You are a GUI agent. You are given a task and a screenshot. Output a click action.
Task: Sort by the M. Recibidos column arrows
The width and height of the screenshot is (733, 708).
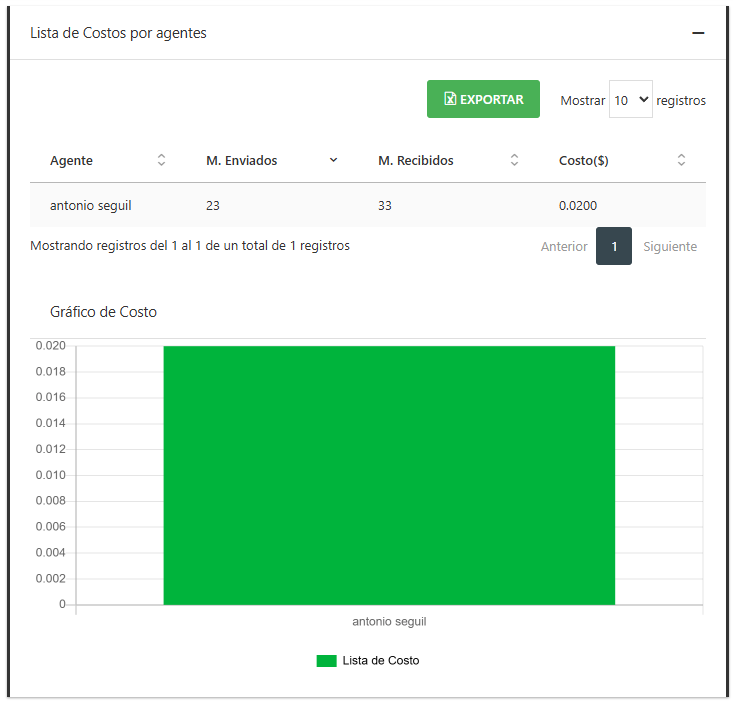point(514,160)
